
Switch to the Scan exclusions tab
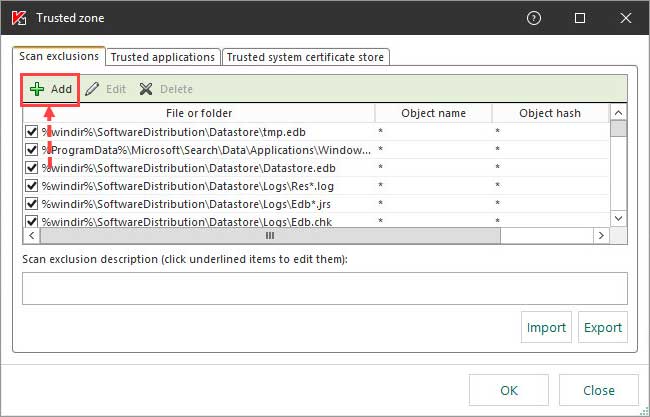59,56
